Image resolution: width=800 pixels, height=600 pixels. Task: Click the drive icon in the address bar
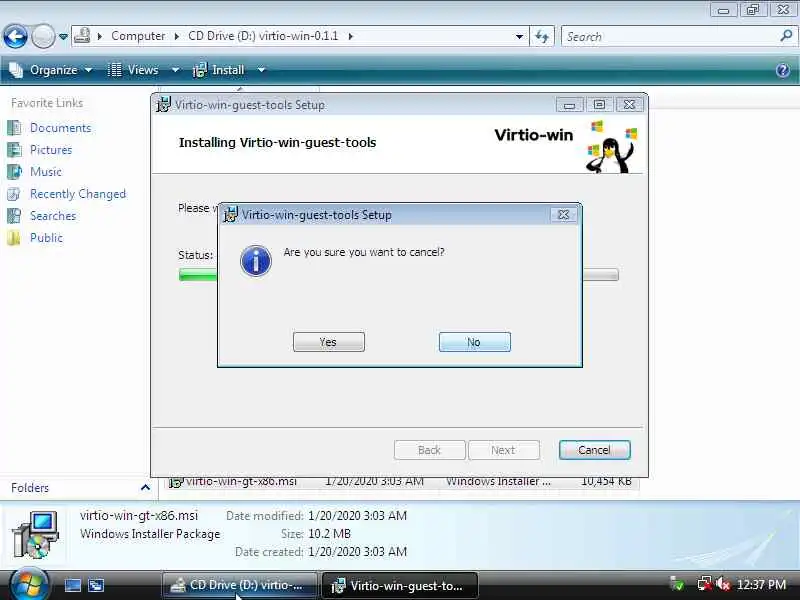point(82,36)
